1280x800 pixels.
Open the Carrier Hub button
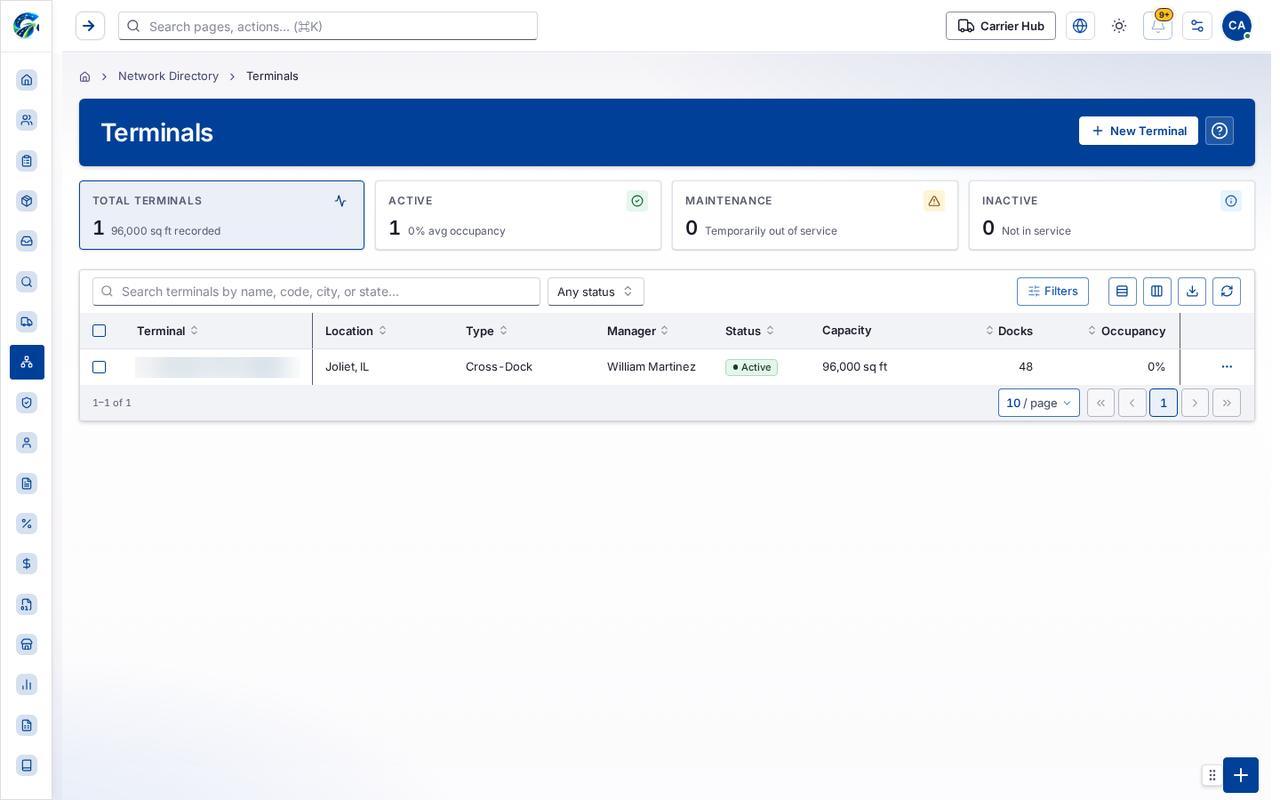[1001, 26]
